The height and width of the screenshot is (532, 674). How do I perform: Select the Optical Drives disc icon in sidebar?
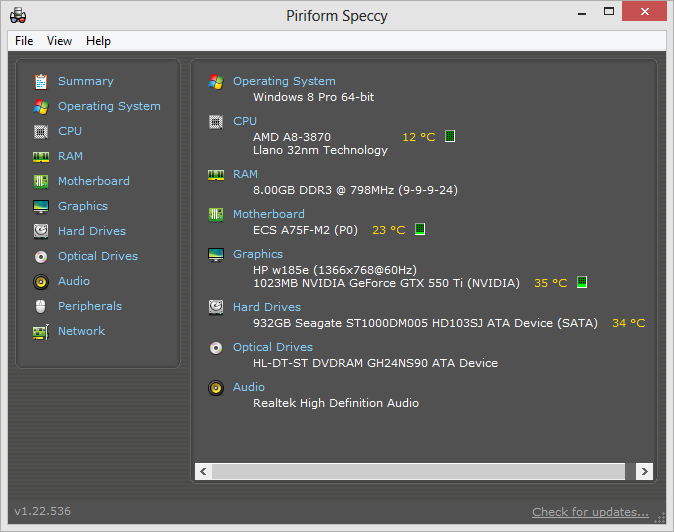41,256
